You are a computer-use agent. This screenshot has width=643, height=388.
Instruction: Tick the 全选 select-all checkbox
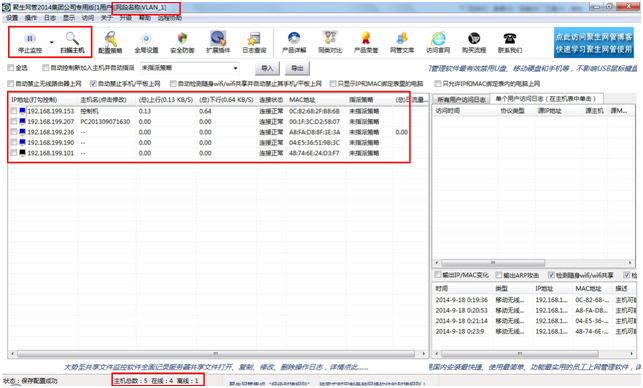11,68
